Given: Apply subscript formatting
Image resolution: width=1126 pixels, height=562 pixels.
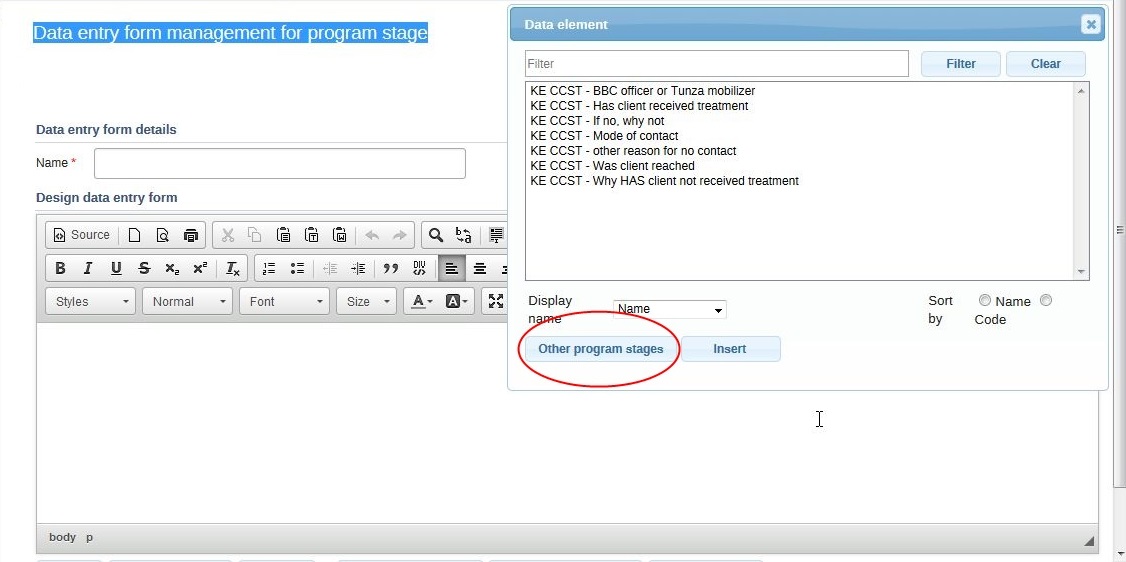Looking at the screenshot, I should pyautogui.click(x=172, y=268).
